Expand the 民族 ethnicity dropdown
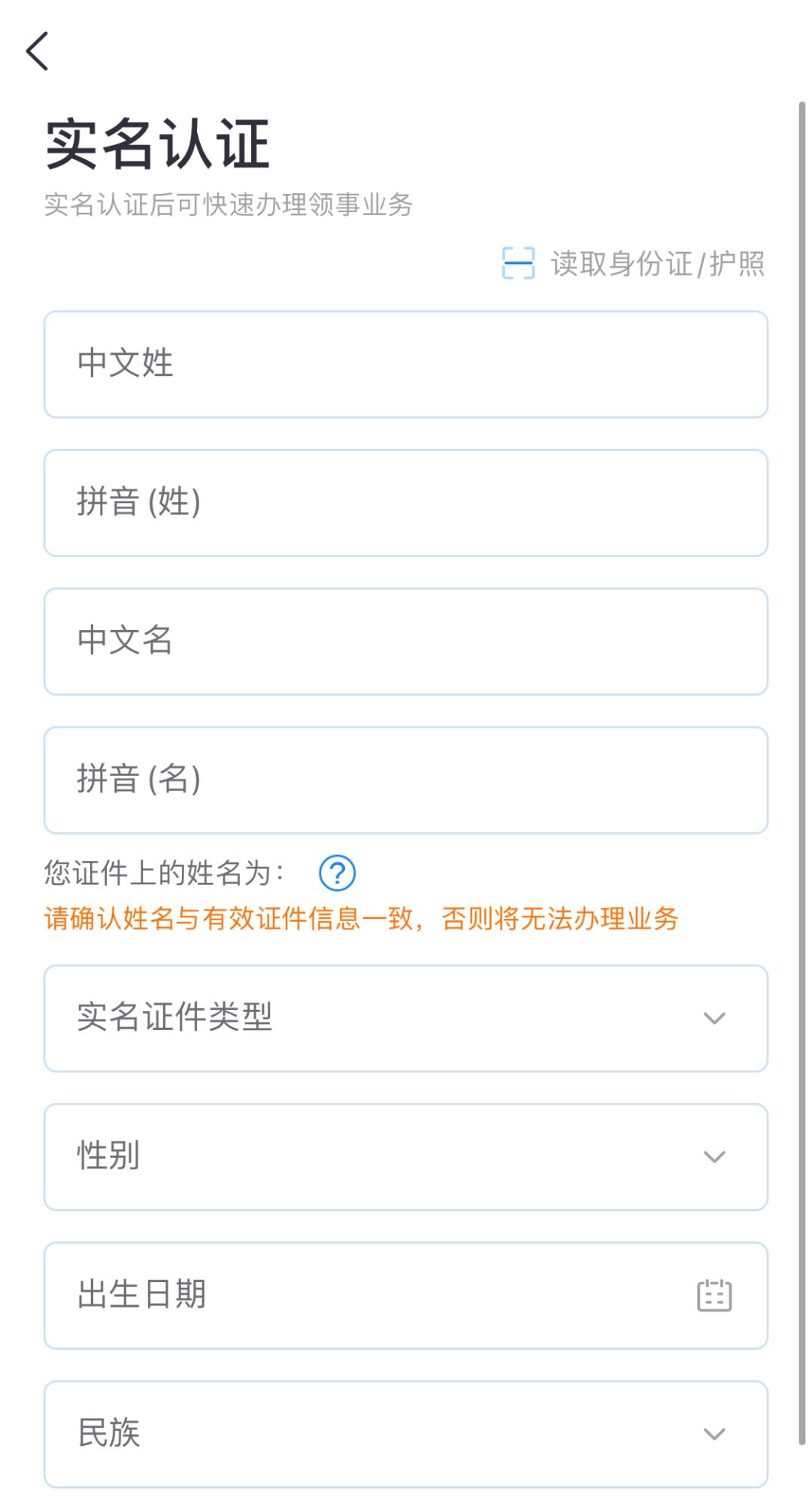This screenshot has width=812, height=1500. pyautogui.click(x=406, y=1433)
